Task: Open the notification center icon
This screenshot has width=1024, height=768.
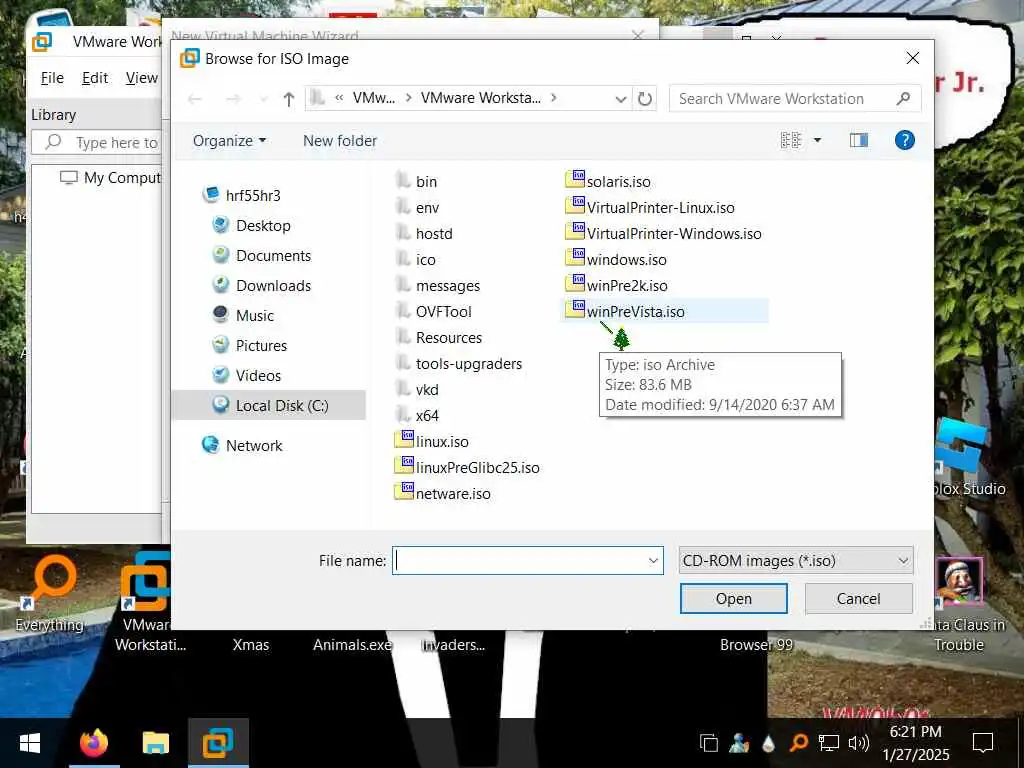Action: pyautogui.click(x=982, y=743)
